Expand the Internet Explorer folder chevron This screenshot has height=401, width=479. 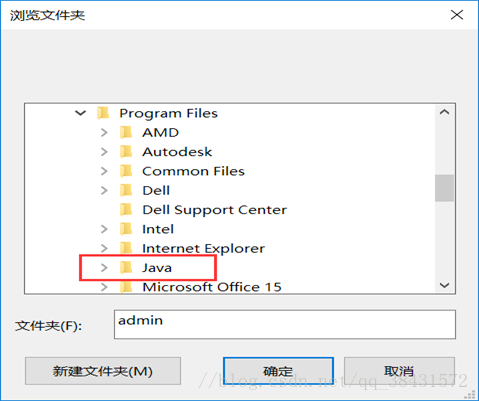104,248
